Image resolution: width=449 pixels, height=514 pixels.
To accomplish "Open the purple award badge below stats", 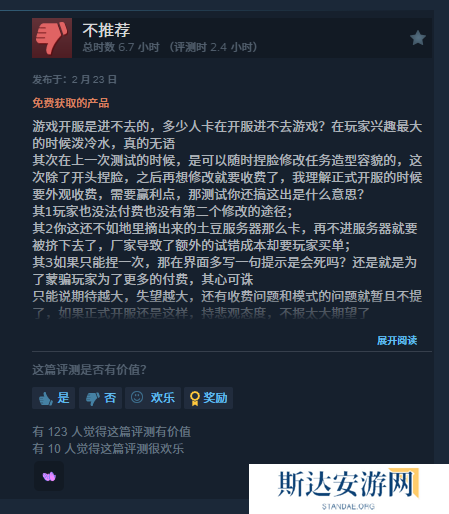I will 49,476.
